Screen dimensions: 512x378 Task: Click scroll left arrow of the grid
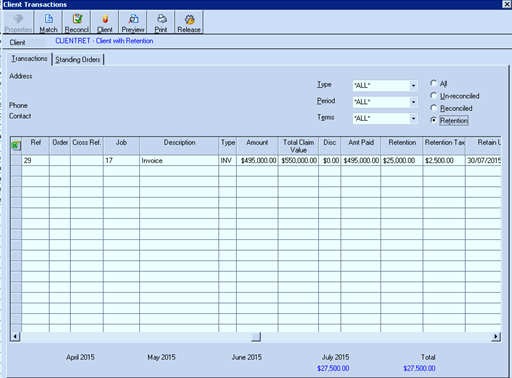coord(15,336)
